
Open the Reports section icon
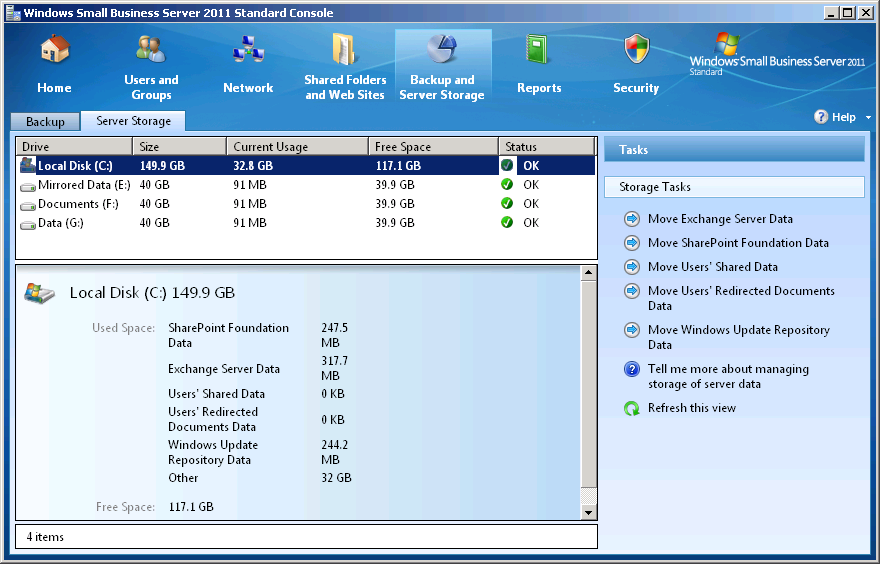(538, 49)
